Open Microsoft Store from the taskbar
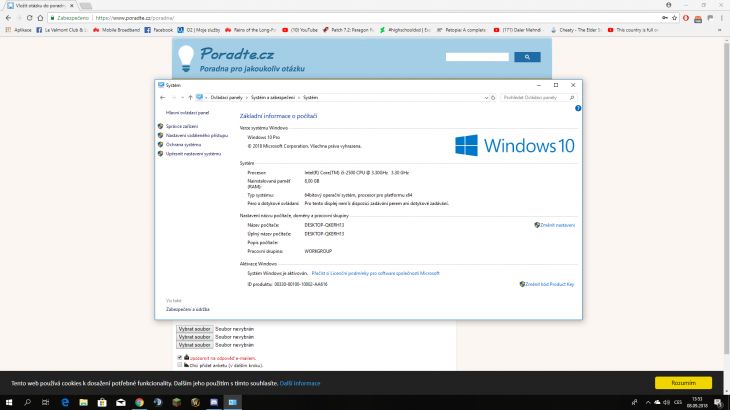730x410 pixels. point(102,402)
